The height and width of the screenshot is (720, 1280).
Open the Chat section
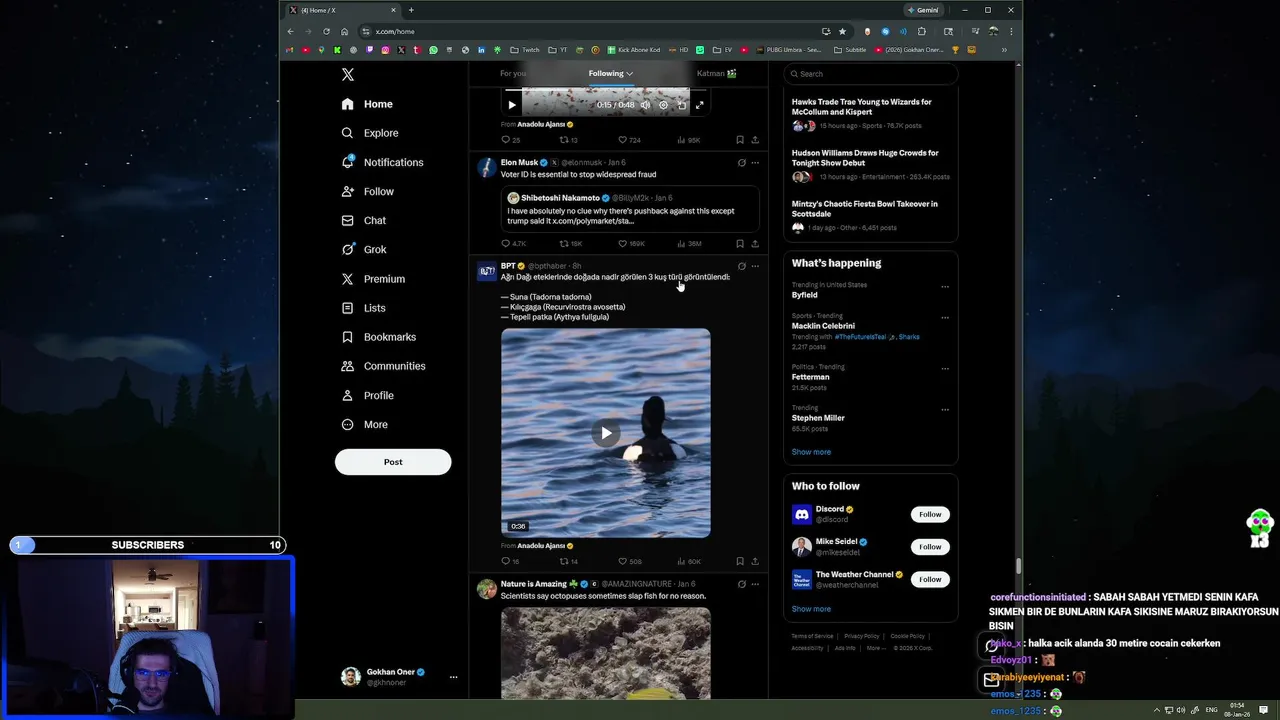tap(363, 220)
